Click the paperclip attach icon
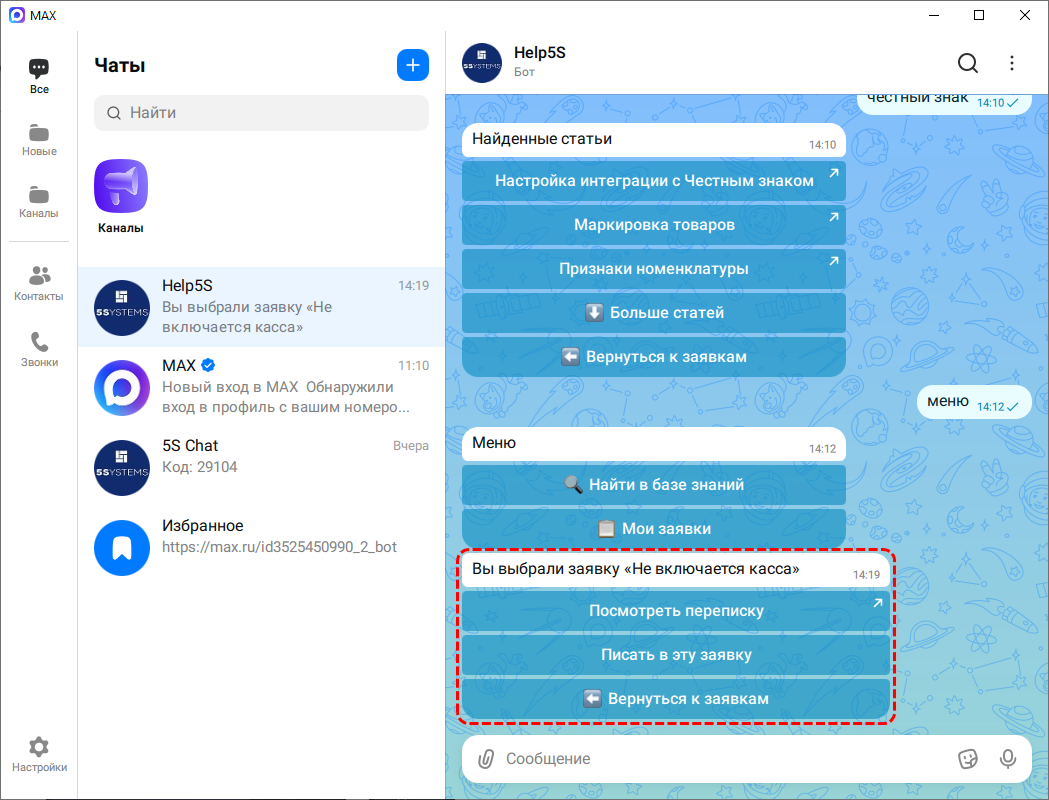Viewport: 1049px width, 800px height. pos(486,759)
